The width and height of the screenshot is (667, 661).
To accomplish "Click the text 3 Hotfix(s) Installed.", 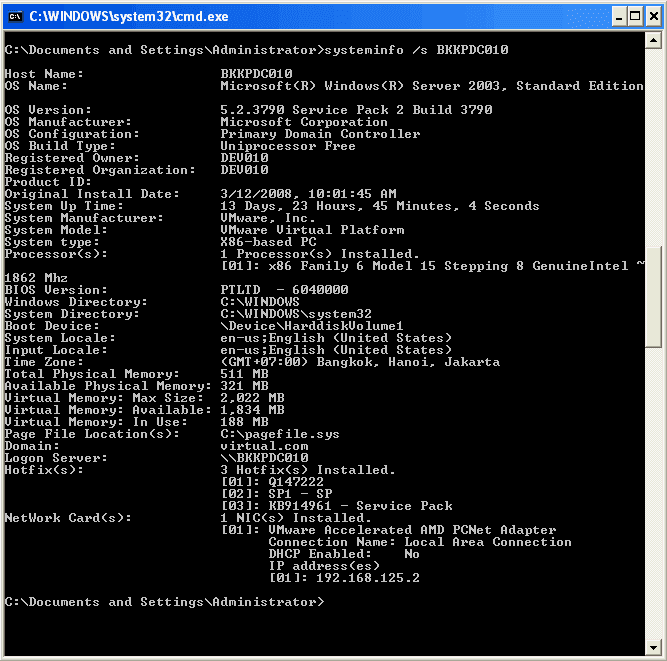I will (x=308, y=470).
